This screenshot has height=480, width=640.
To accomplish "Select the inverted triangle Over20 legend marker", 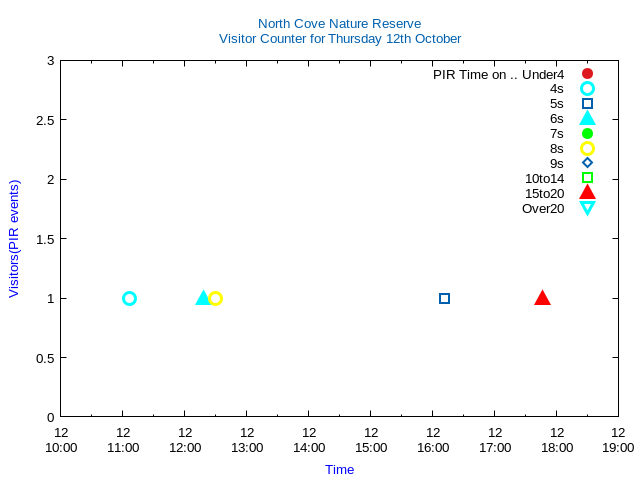I will click(588, 208).
